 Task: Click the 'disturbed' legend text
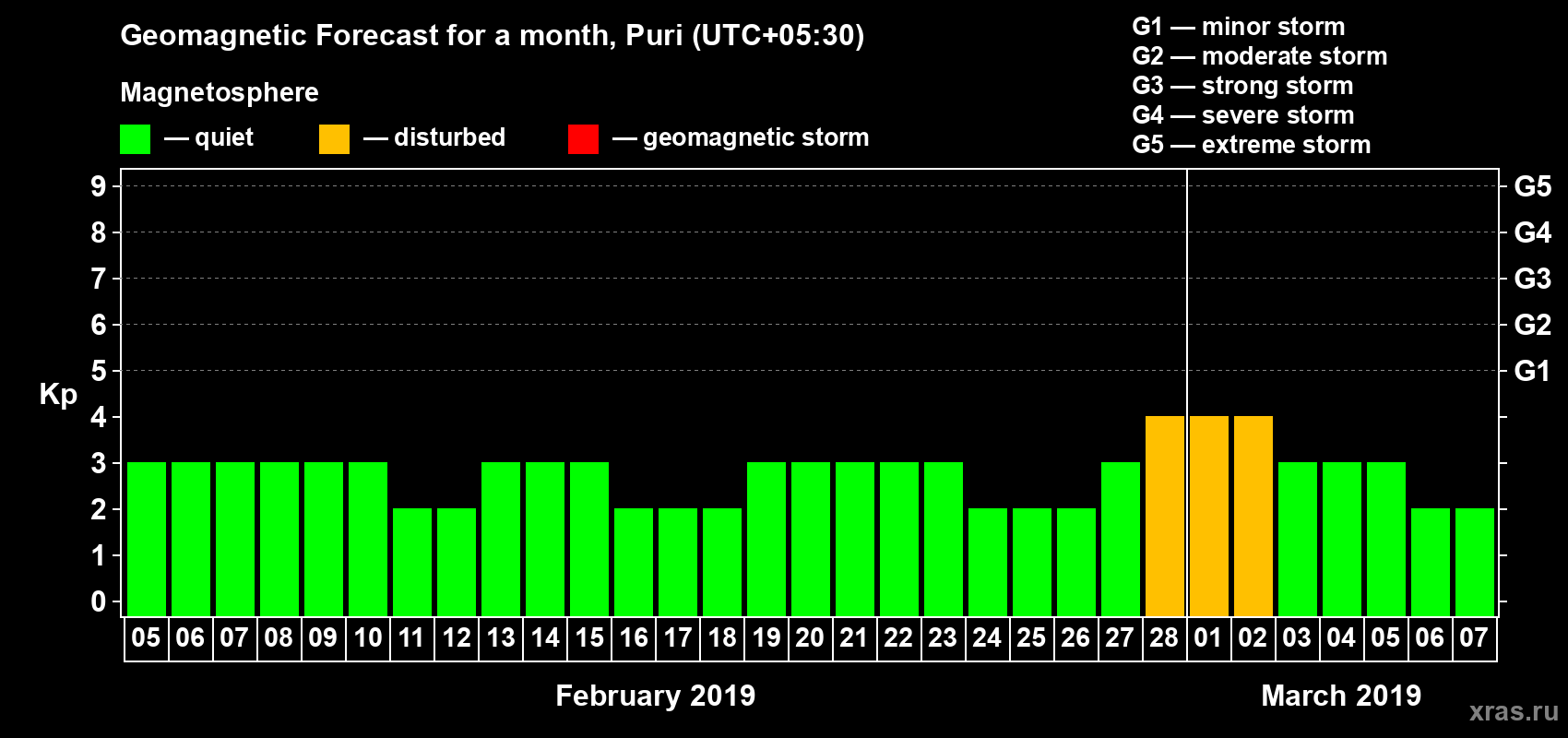pyautogui.click(x=450, y=137)
